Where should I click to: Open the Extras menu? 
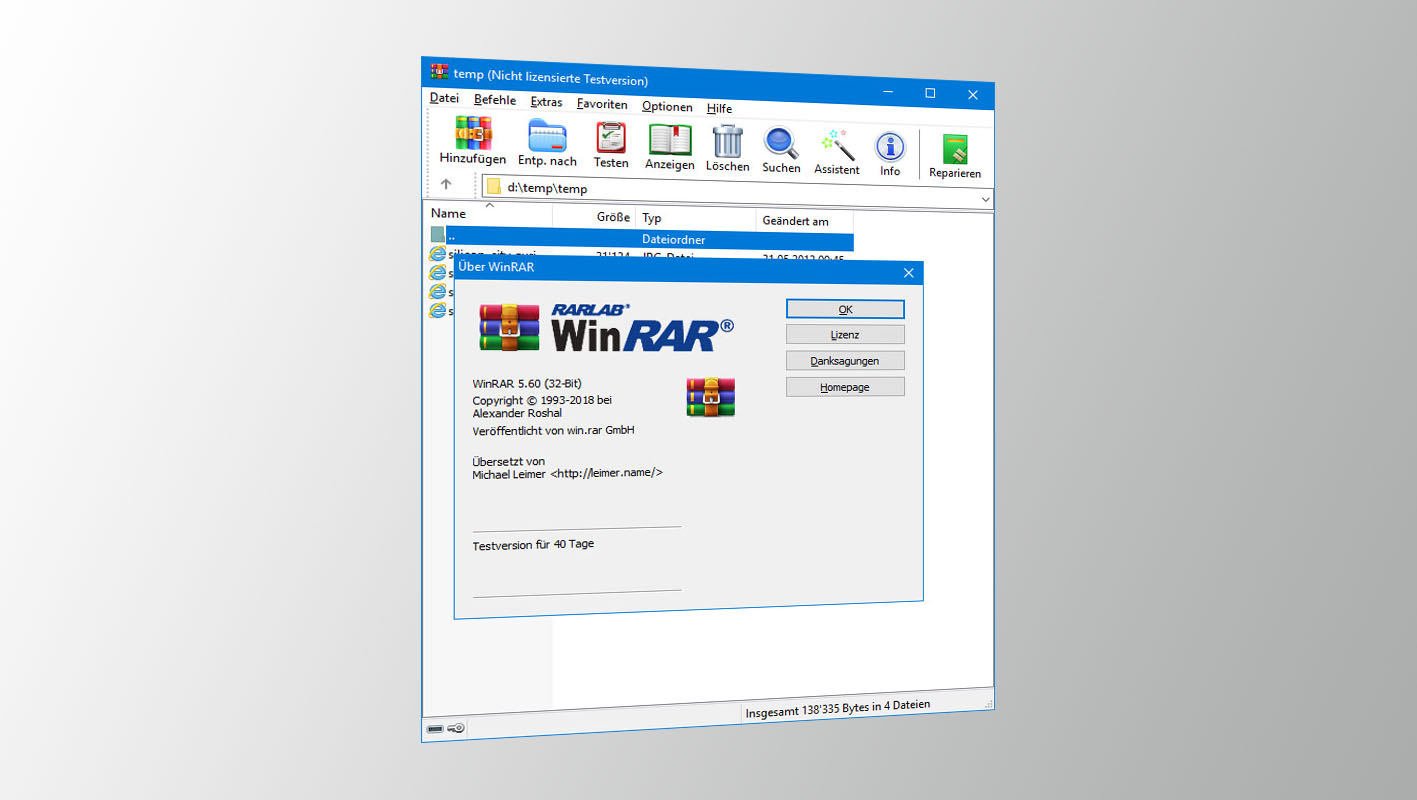(x=546, y=102)
